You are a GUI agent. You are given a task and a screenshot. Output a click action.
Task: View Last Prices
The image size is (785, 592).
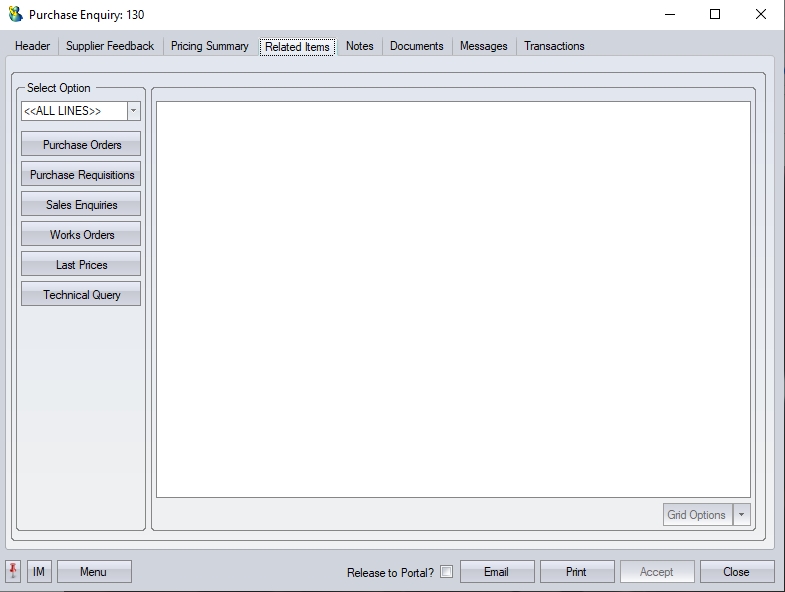point(81,264)
